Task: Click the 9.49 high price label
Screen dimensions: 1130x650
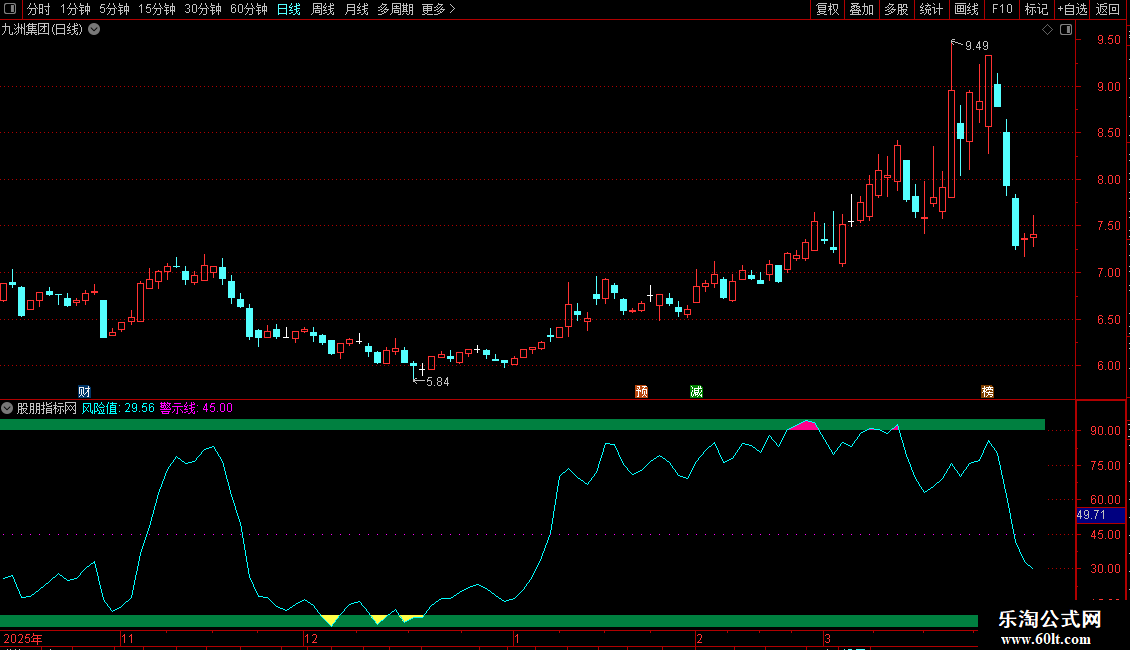Action: point(976,45)
